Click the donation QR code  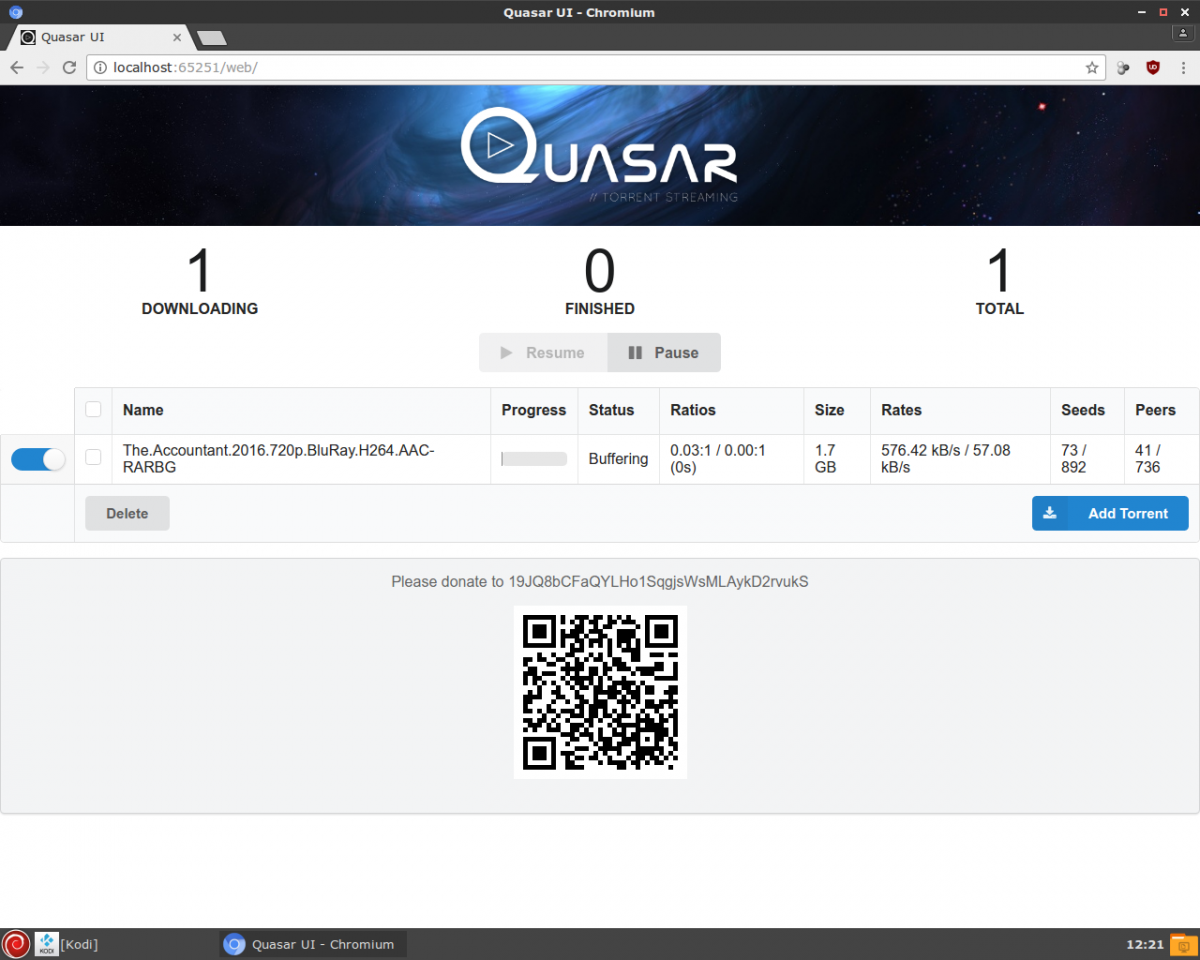click(600, 692)
